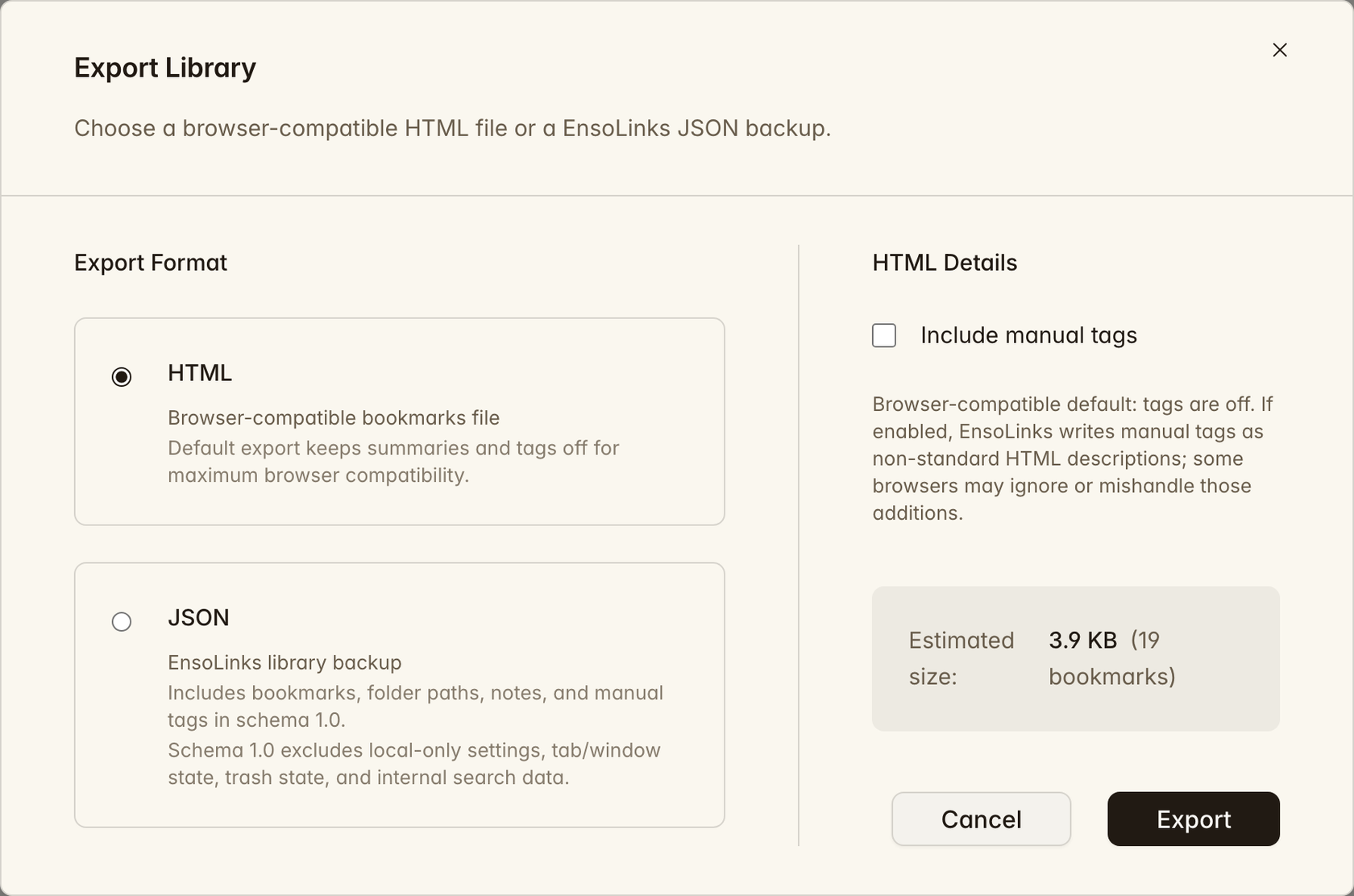This screenshot has height=896, width=1354.
Task: Click the Estimated size info box
Action: tap(1076, 658)
